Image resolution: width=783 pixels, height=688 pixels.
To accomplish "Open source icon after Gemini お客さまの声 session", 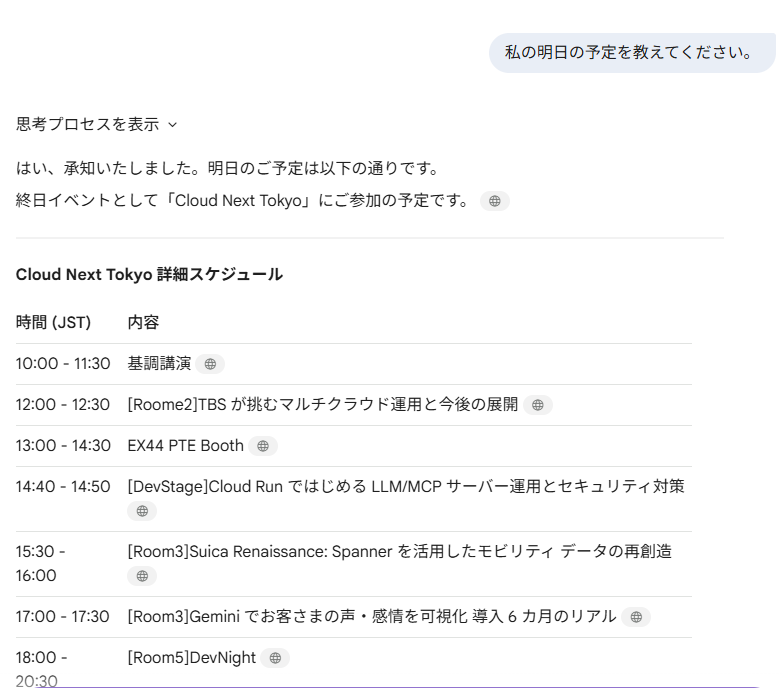I will 635,617.
